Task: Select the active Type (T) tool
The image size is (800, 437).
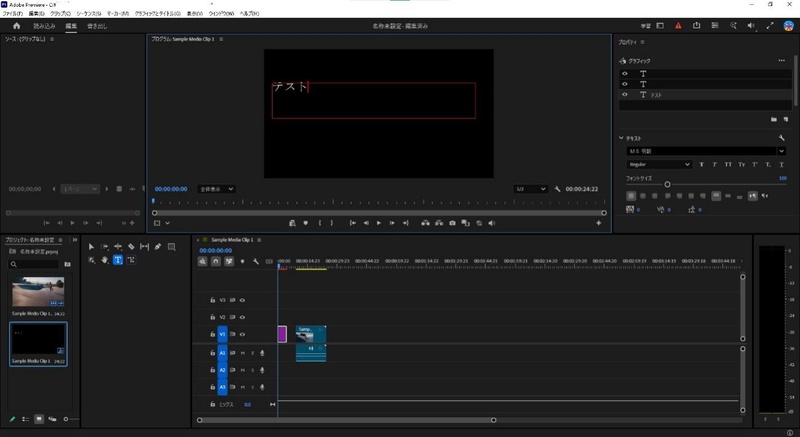Action: [x=118, y=260]
